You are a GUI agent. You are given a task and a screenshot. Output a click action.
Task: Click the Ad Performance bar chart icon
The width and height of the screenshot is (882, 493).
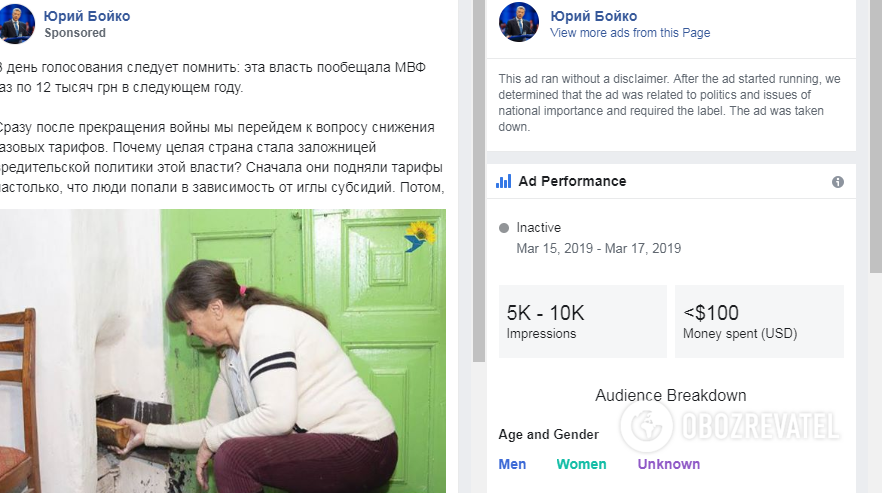[x=505, y=182]
